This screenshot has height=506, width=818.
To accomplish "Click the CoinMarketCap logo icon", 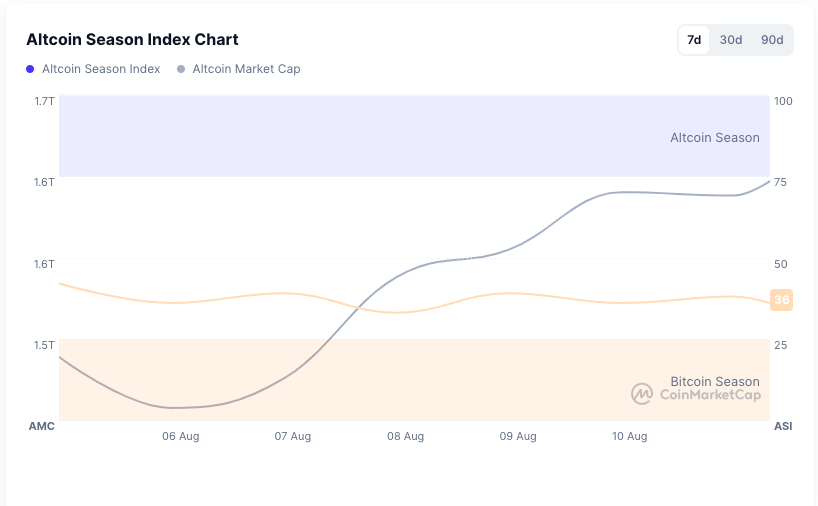I will 642,394.
